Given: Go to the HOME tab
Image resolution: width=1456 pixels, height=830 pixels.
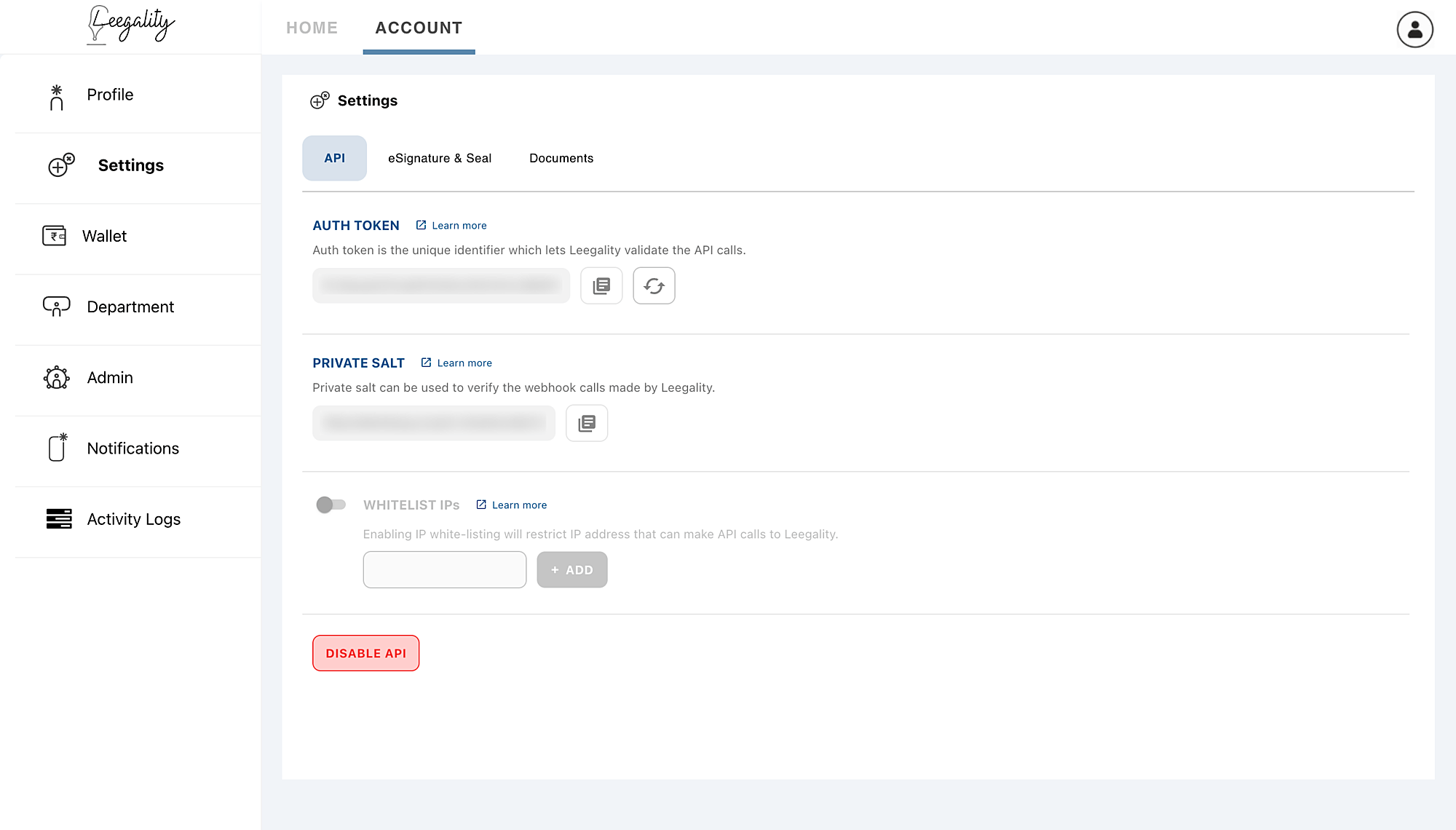Looking at the screenshot, I should tap(312, 28).
